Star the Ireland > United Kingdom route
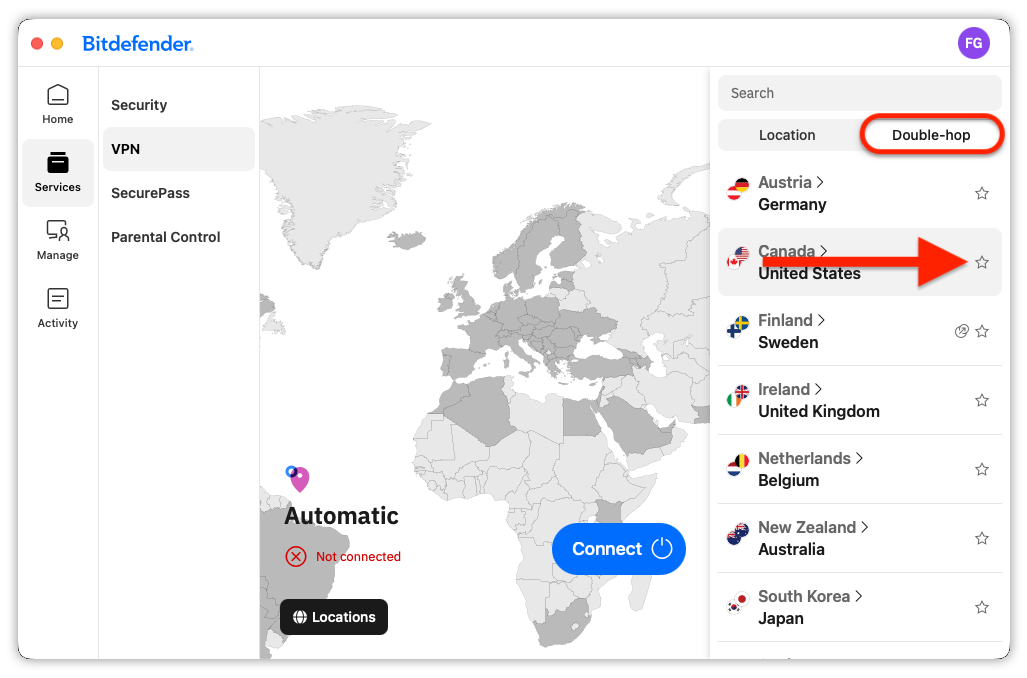Viewport: 1027px width, 678px height. [981, 400]
